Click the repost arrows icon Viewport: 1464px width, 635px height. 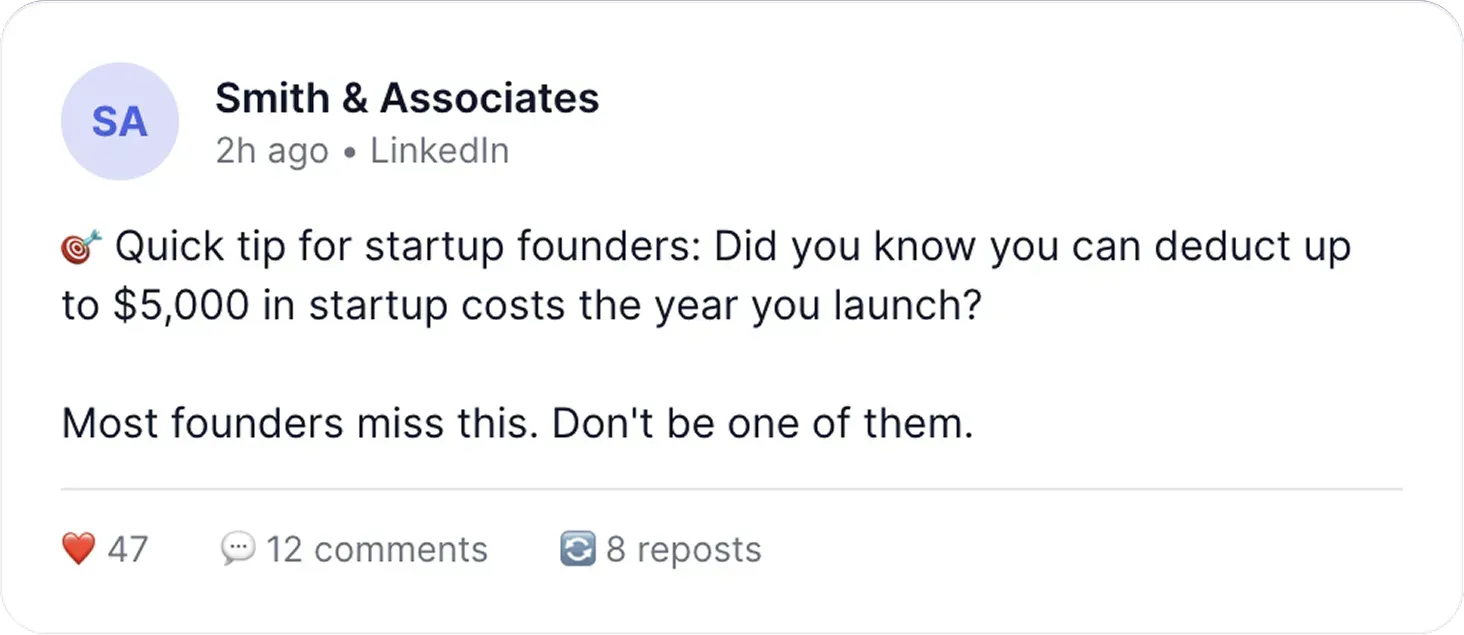coord(578,549)
